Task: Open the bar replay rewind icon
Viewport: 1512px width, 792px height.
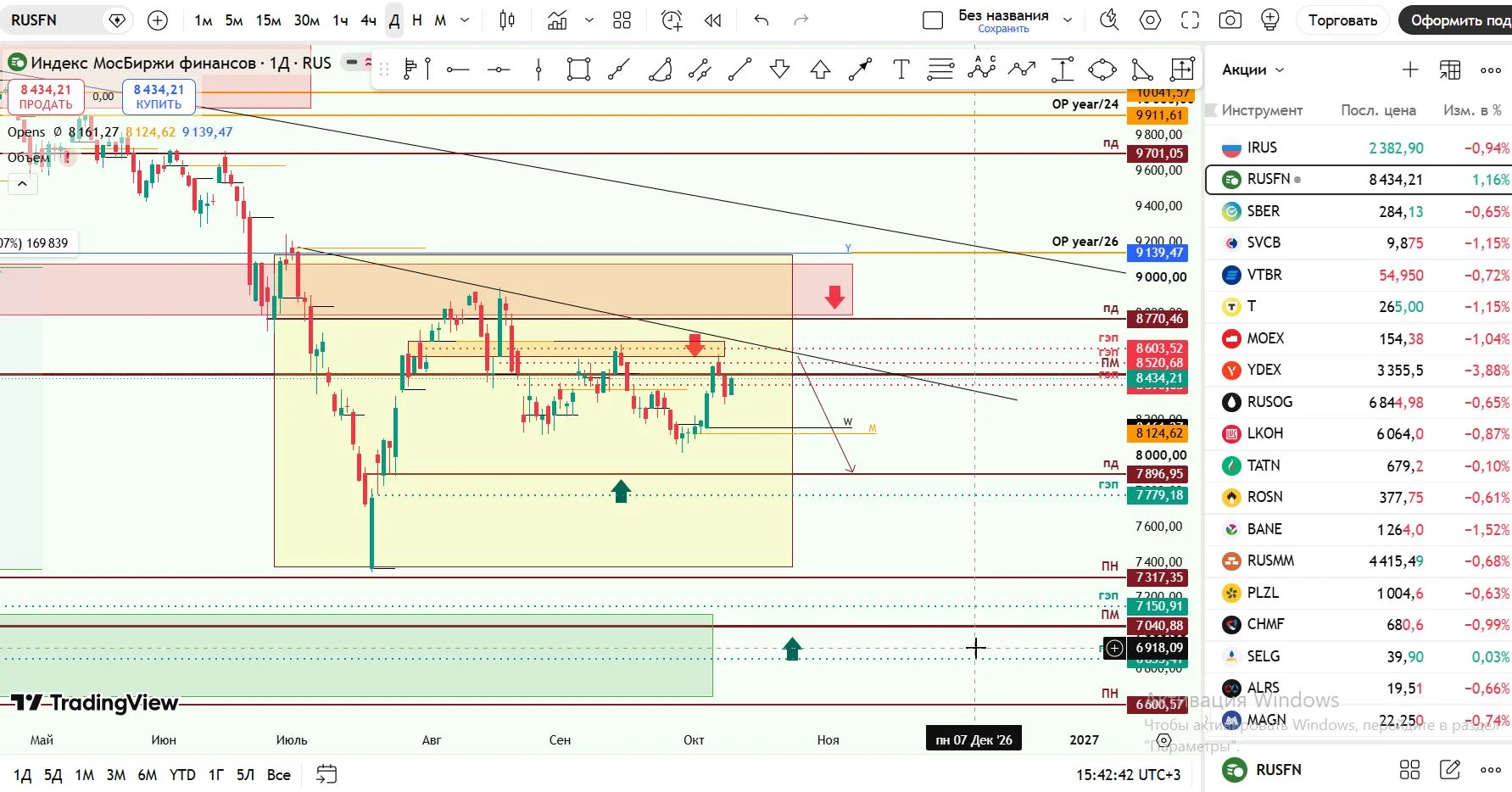Action: [713, 20]
